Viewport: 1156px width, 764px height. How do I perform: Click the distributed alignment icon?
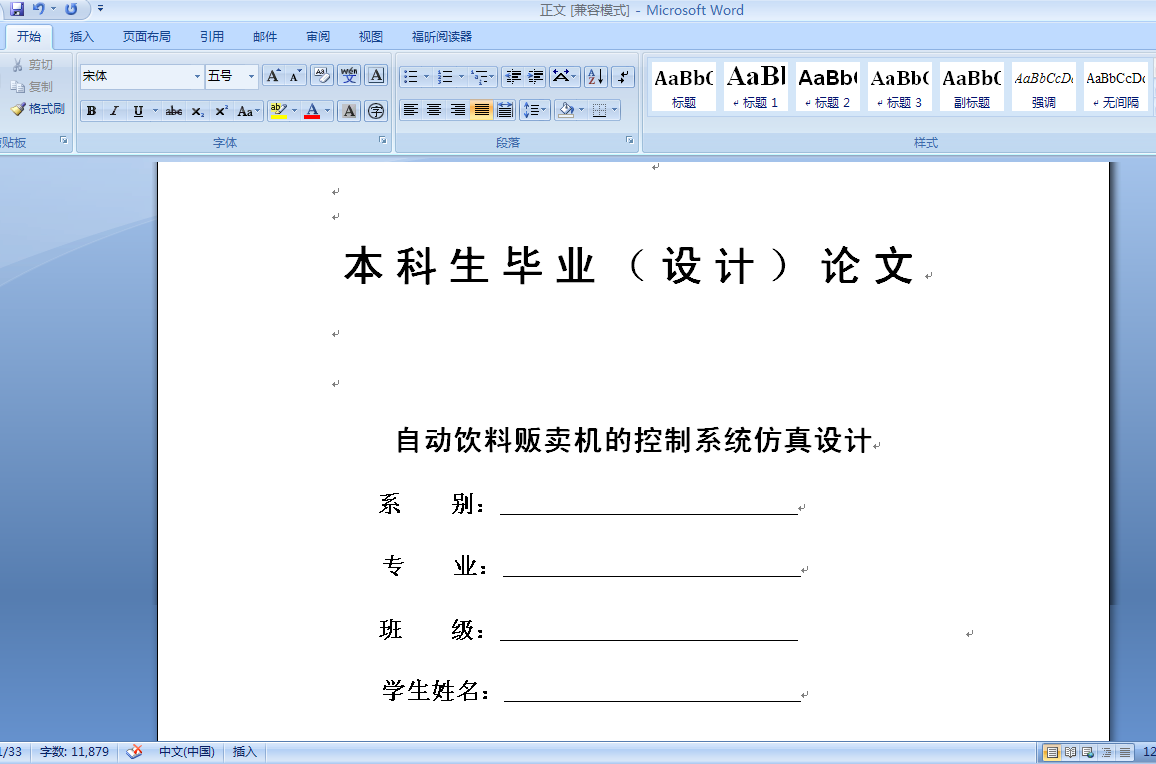505,111
